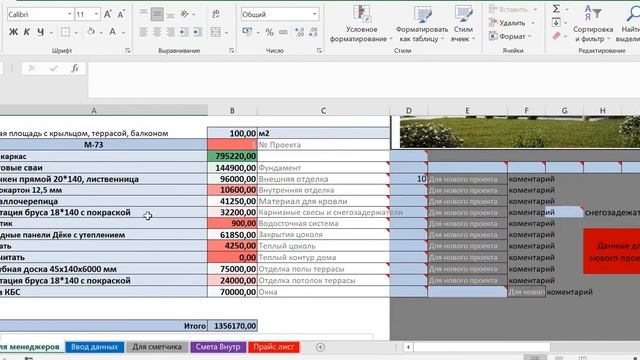
Task: Click merge and center cells icon
Action: point(216,32)
